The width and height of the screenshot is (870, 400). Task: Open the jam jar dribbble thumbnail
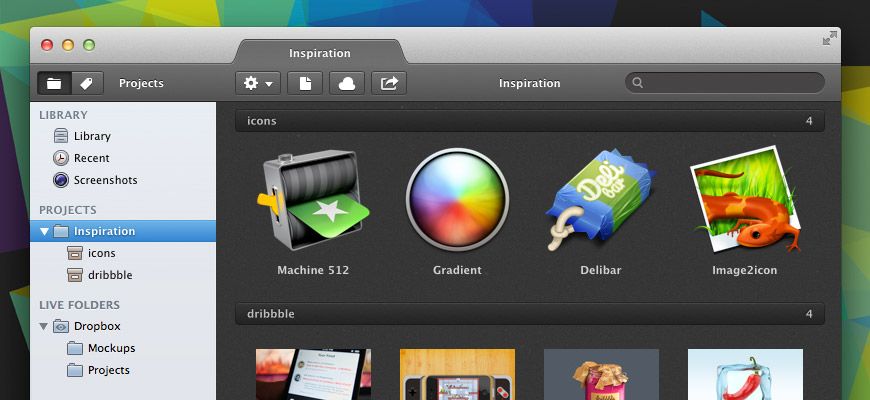[x=601, y=374]
